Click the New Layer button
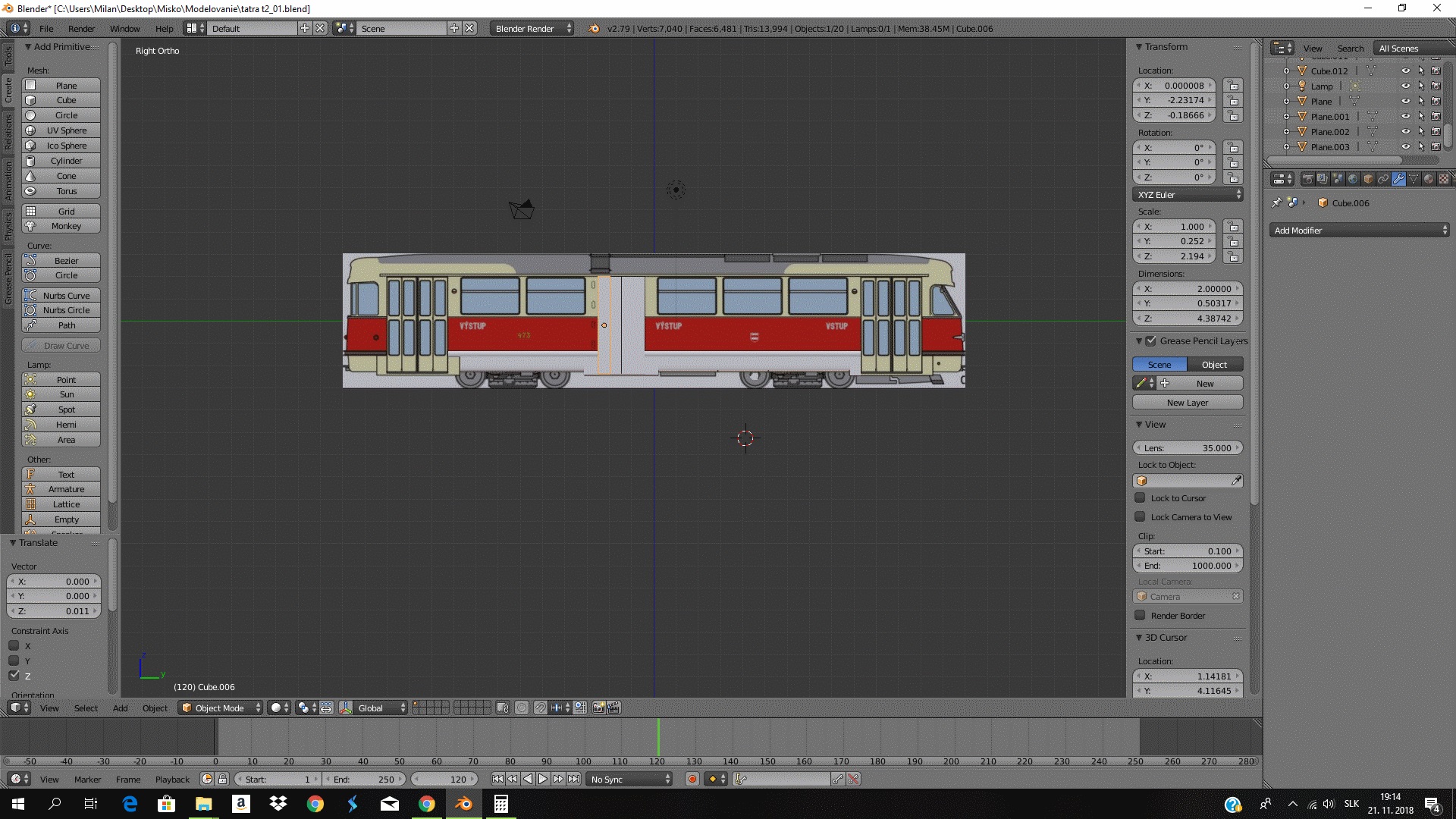The image size is (1456, 819). coord(1187,403)
